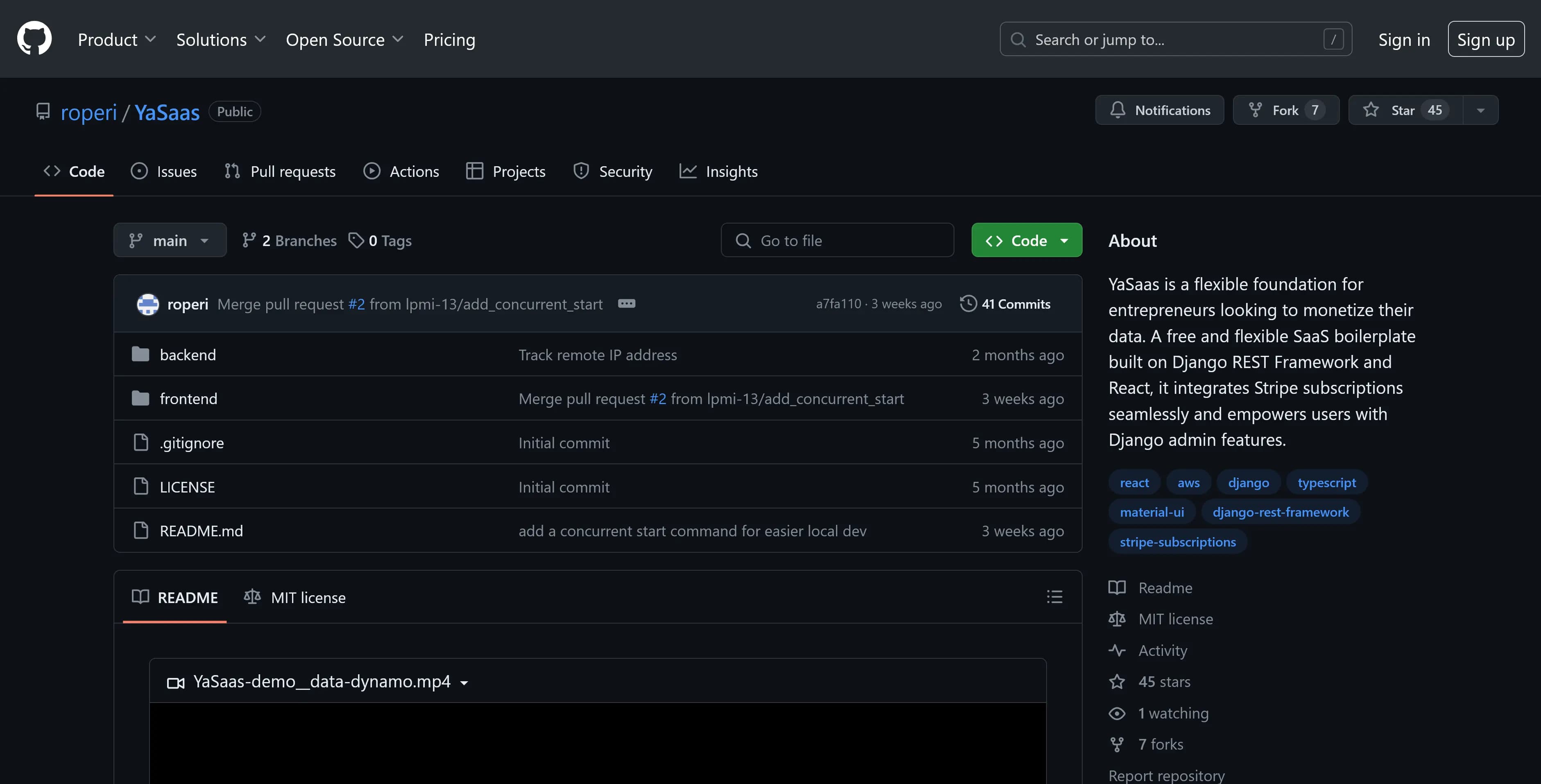Open commit hash a7fa110

(839, 304)
